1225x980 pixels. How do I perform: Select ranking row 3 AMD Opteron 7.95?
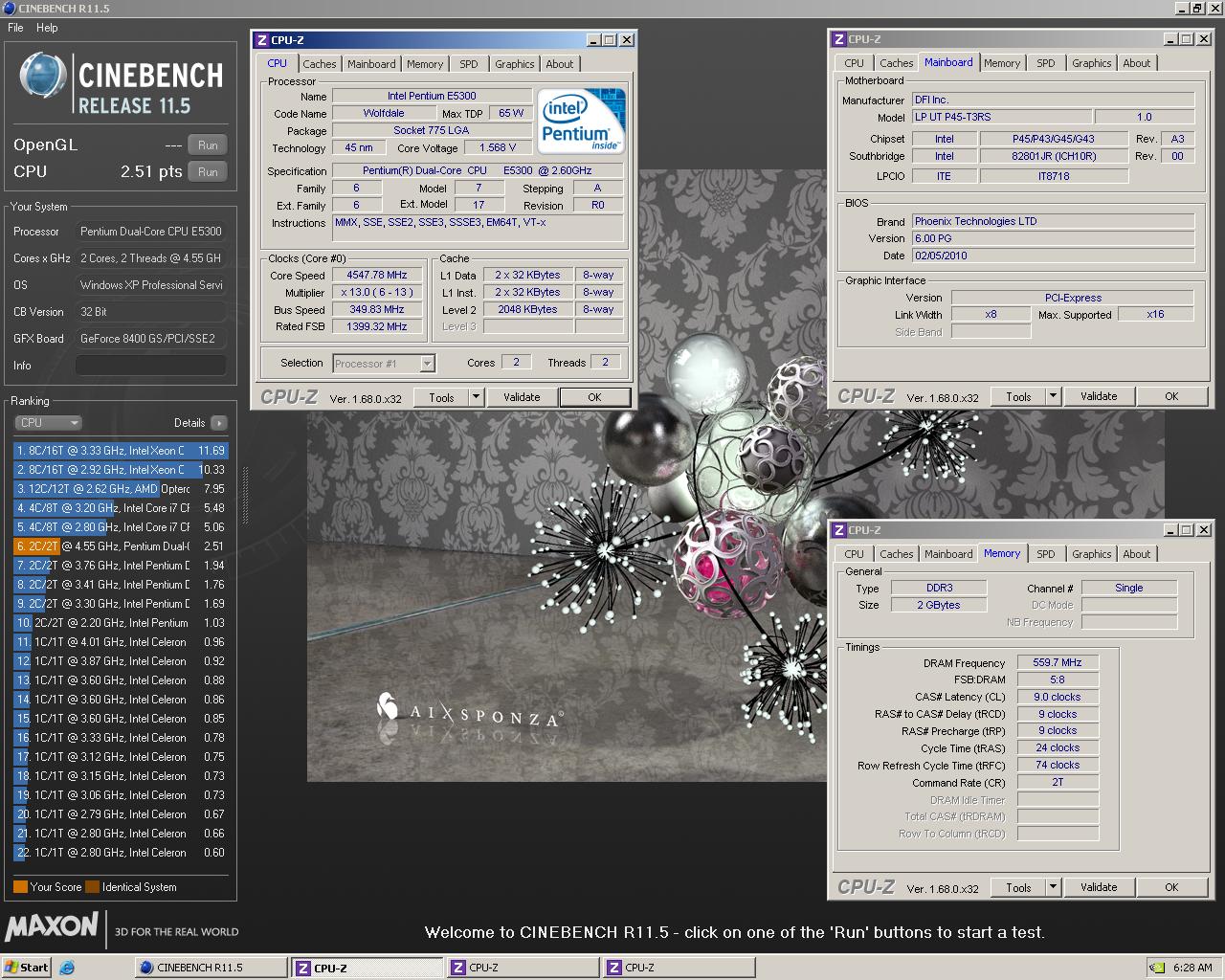click(121, 489)
